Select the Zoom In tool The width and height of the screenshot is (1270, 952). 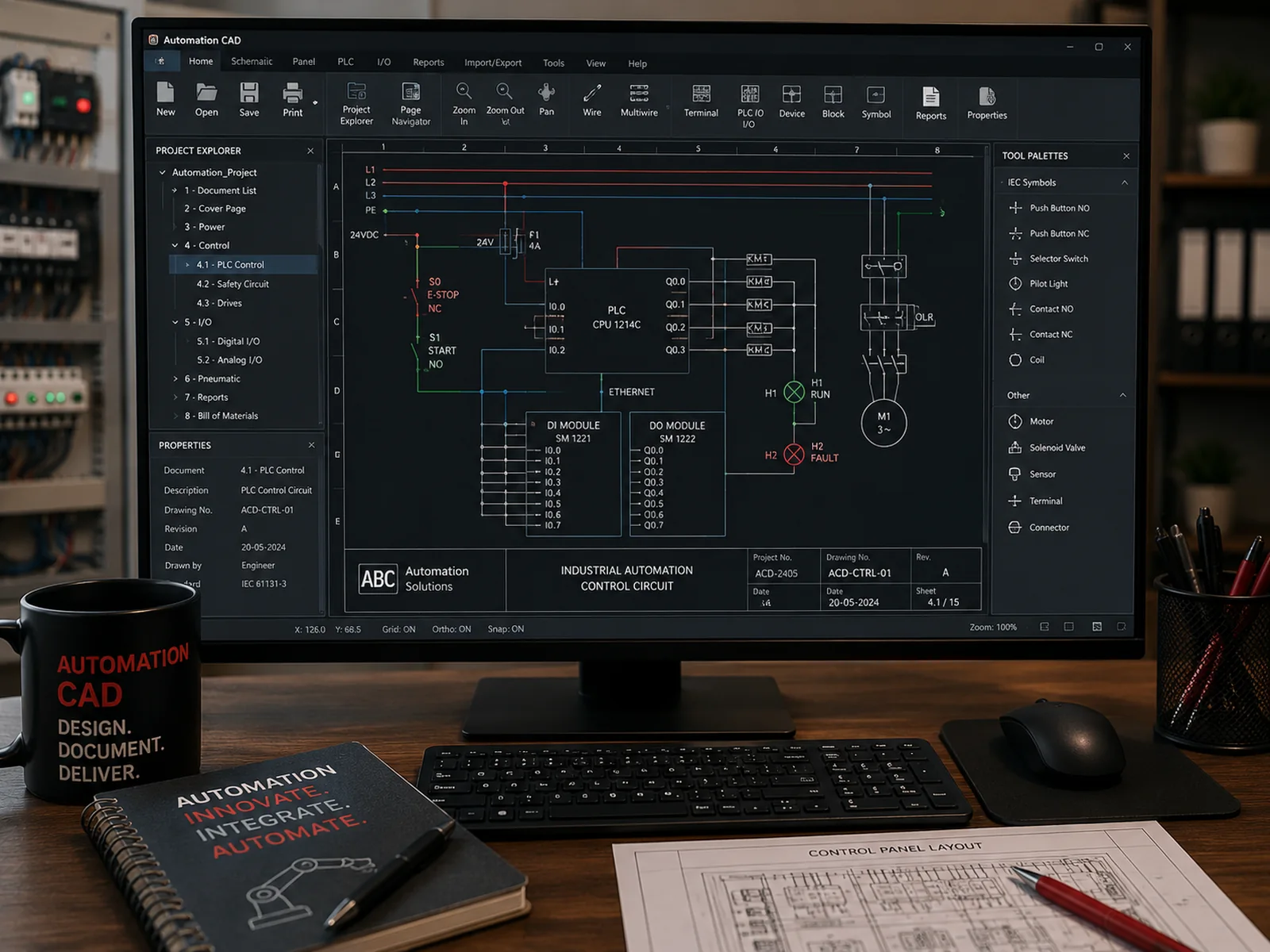[464, 91]
